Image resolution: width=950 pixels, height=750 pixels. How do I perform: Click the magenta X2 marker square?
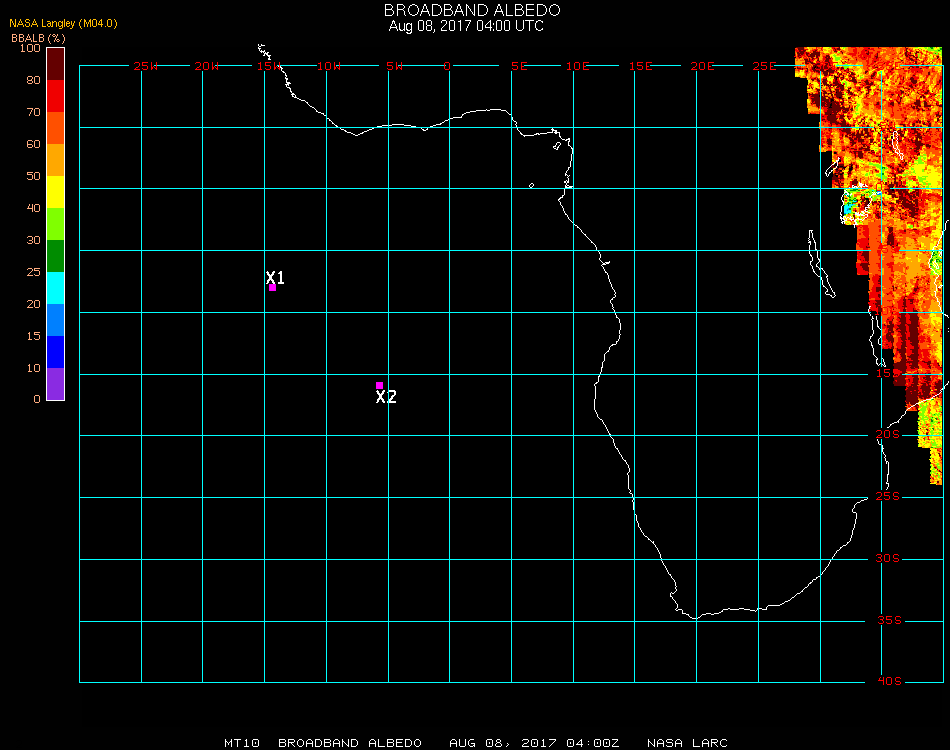click(379, 385)
